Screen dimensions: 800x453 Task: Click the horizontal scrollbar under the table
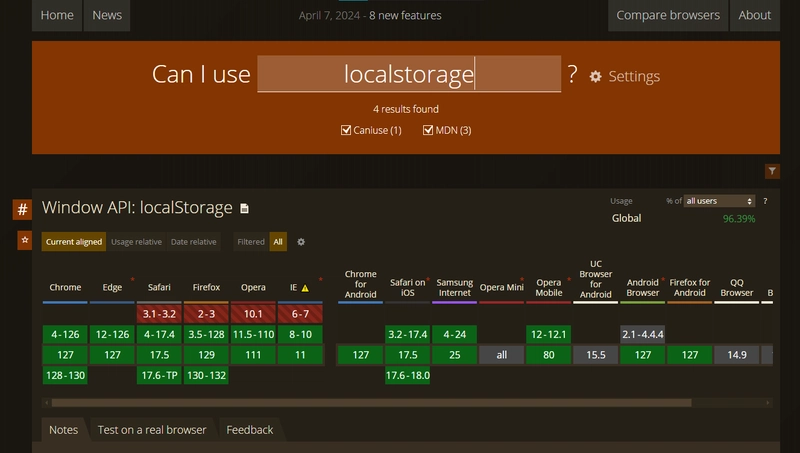click(371, 403)
